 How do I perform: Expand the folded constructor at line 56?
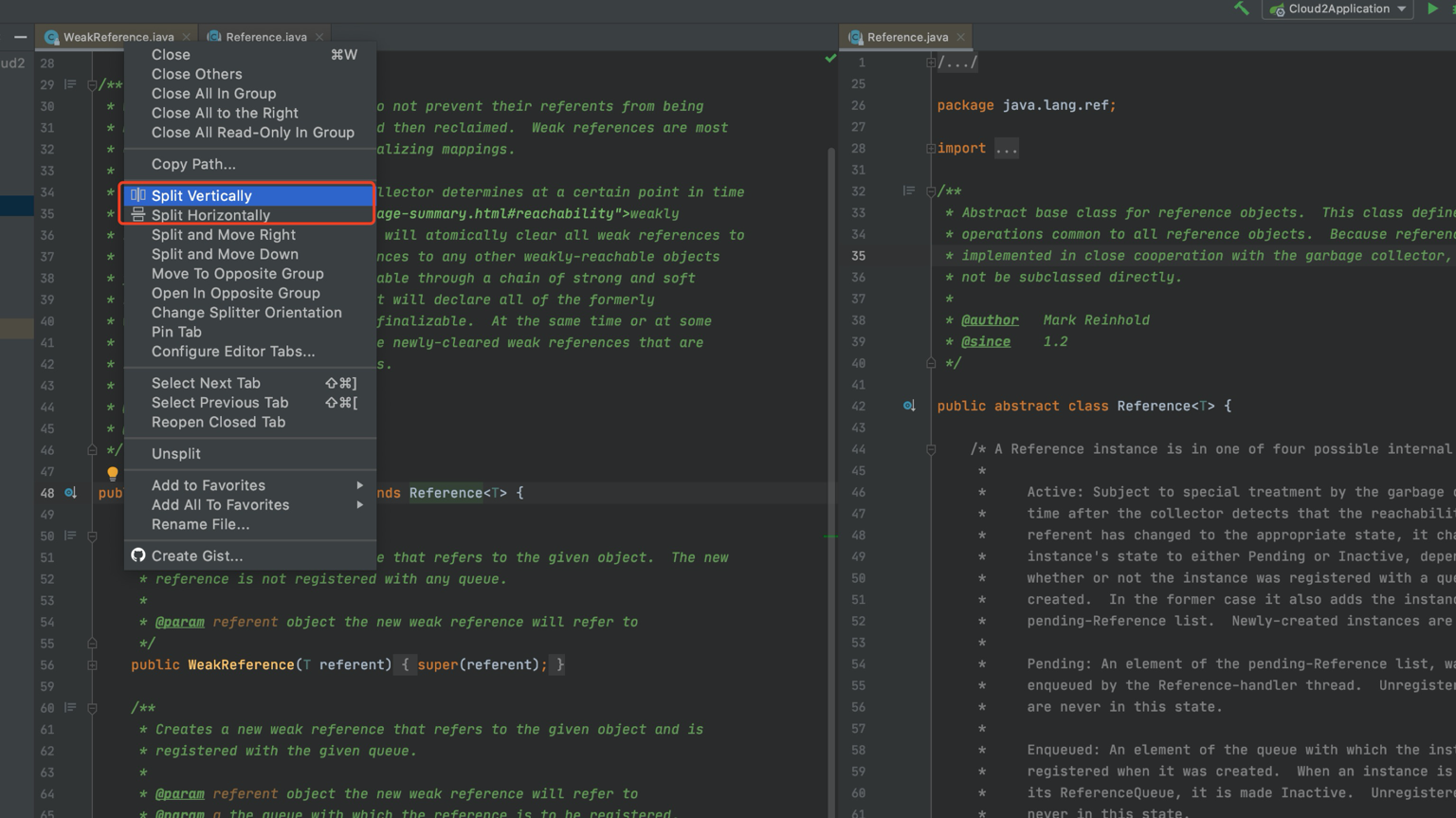click(92, 665)
